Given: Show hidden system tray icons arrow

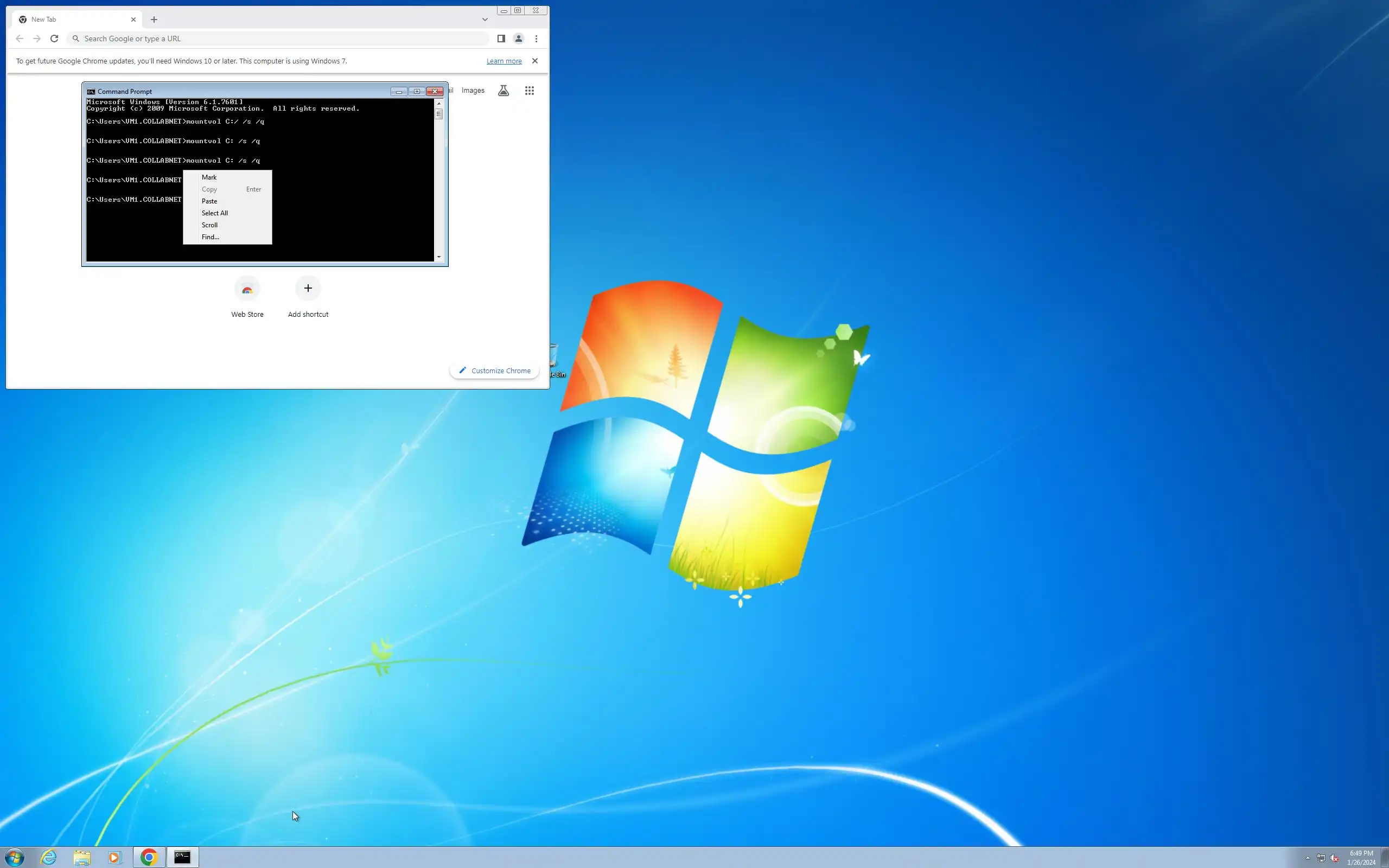Looking at the screenshot, I should click(x=1308, y=858).
